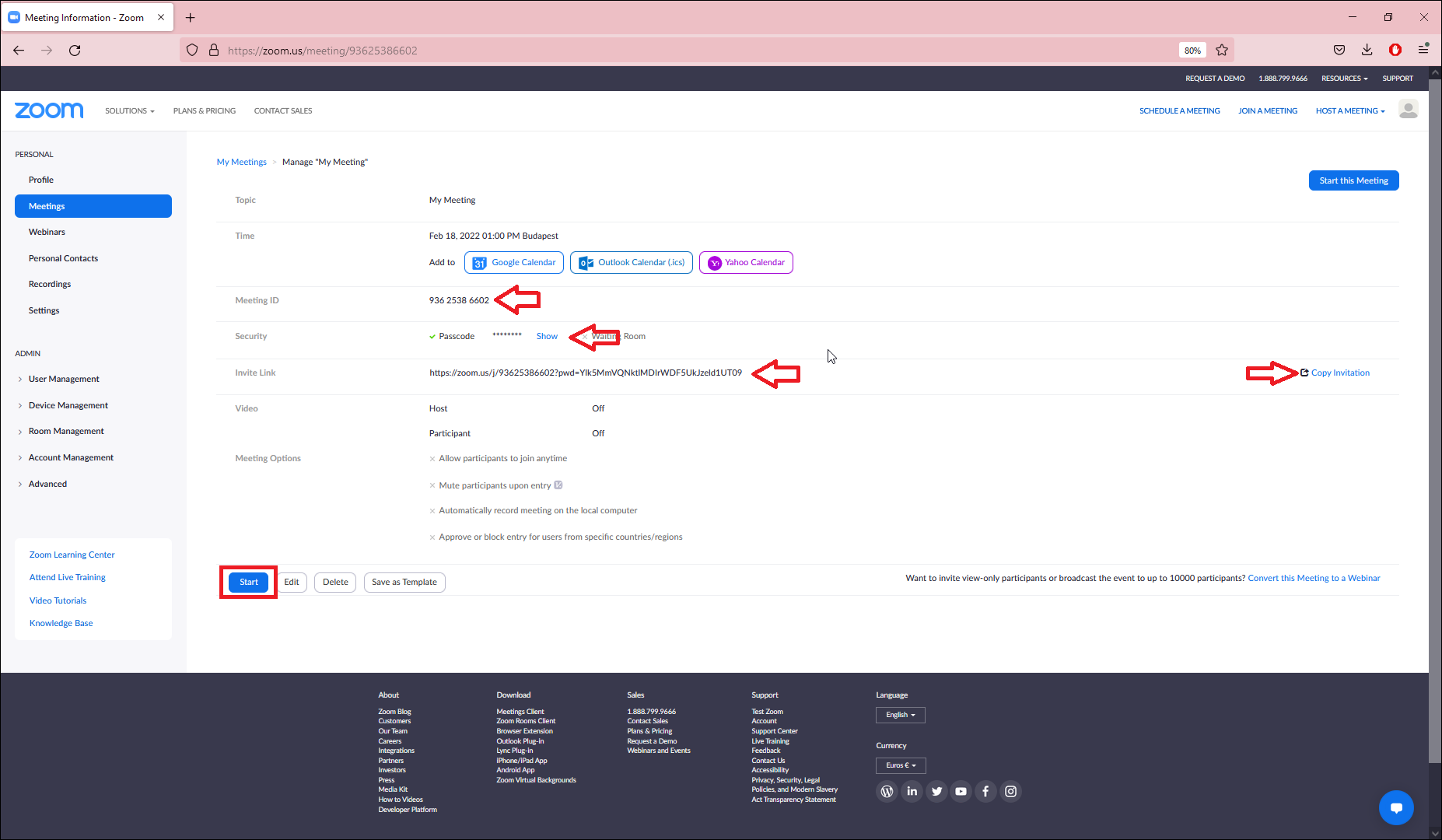
Task: Open the English language dropdown
Action: (900, 715)
